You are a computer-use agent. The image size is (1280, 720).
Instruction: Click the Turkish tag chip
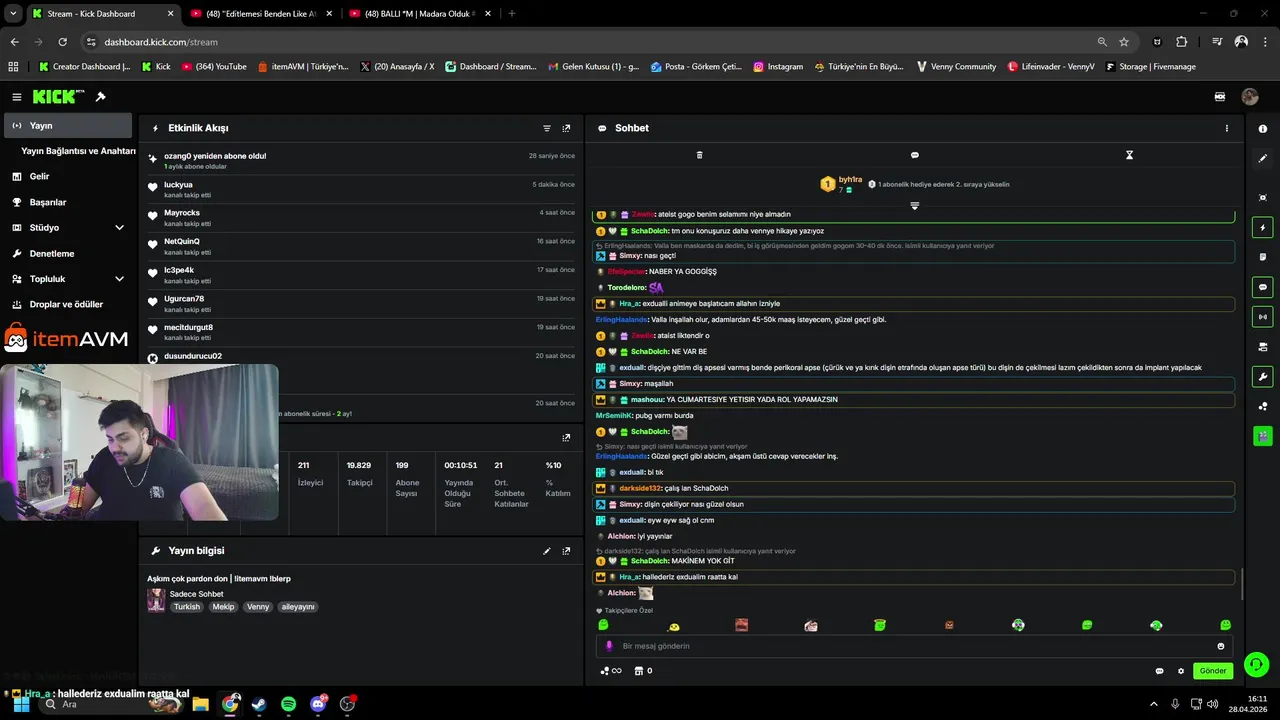tap(187, 607)
